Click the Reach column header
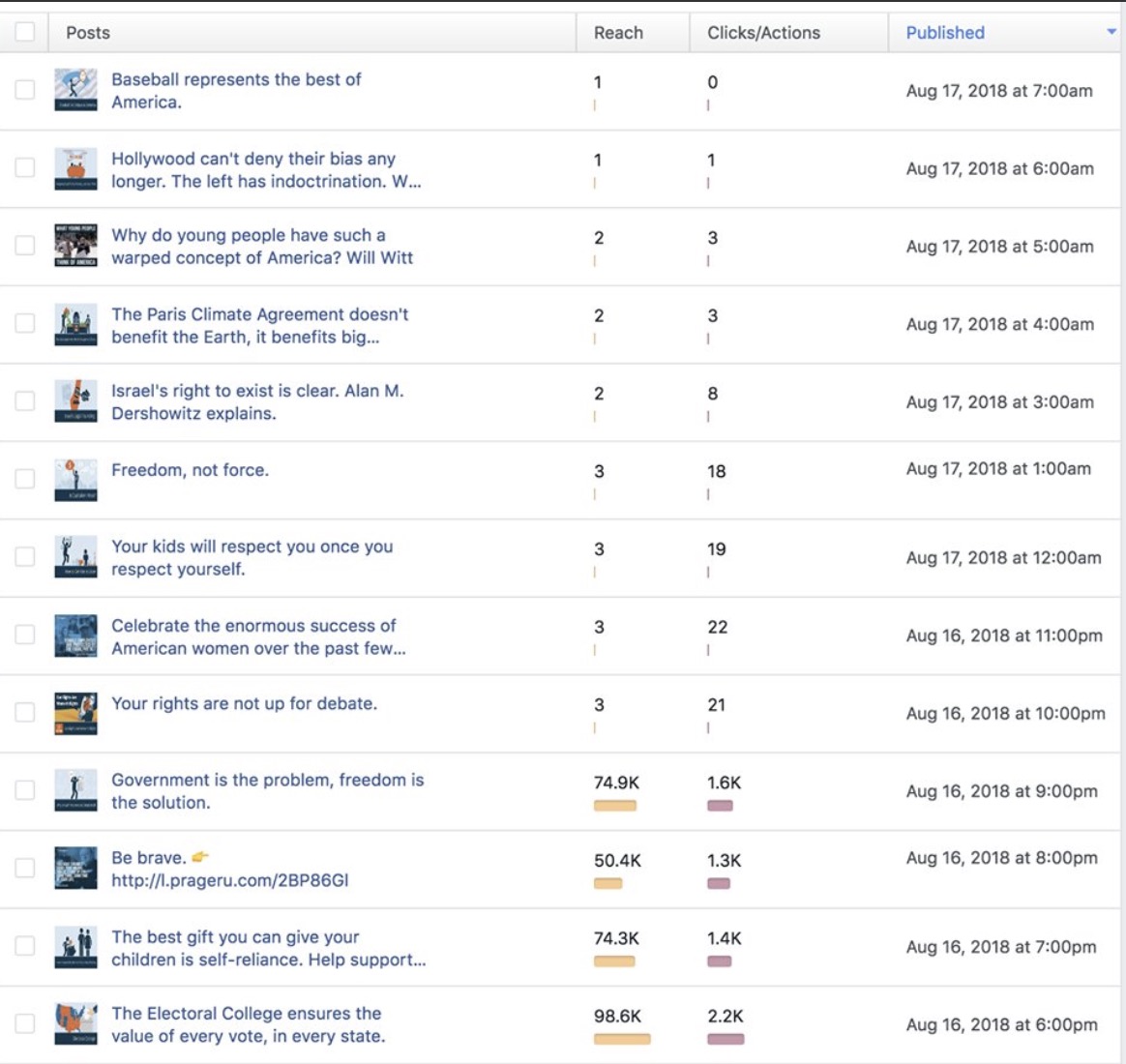The image size is (1126, 1064). coord(618,33)
